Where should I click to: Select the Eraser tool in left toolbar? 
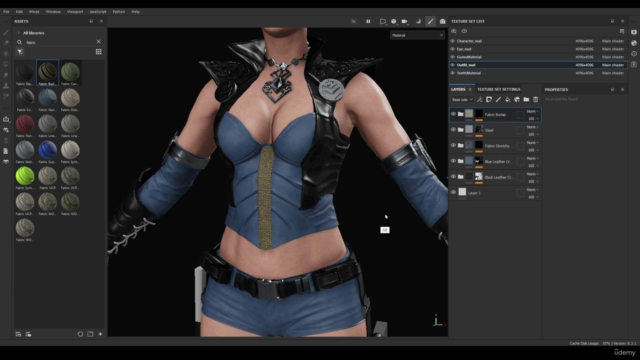pos(6,43)
